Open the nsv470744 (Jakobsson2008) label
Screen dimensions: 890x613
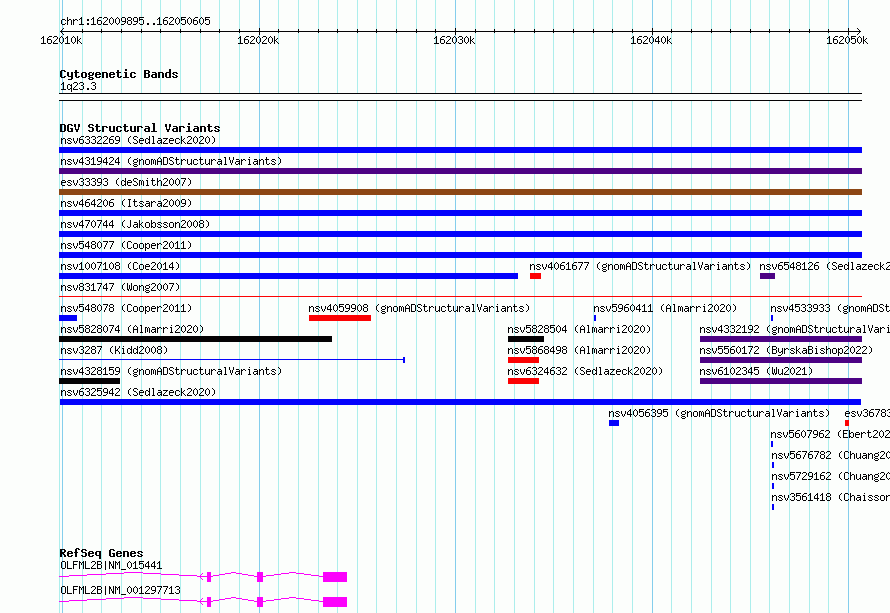135,224
